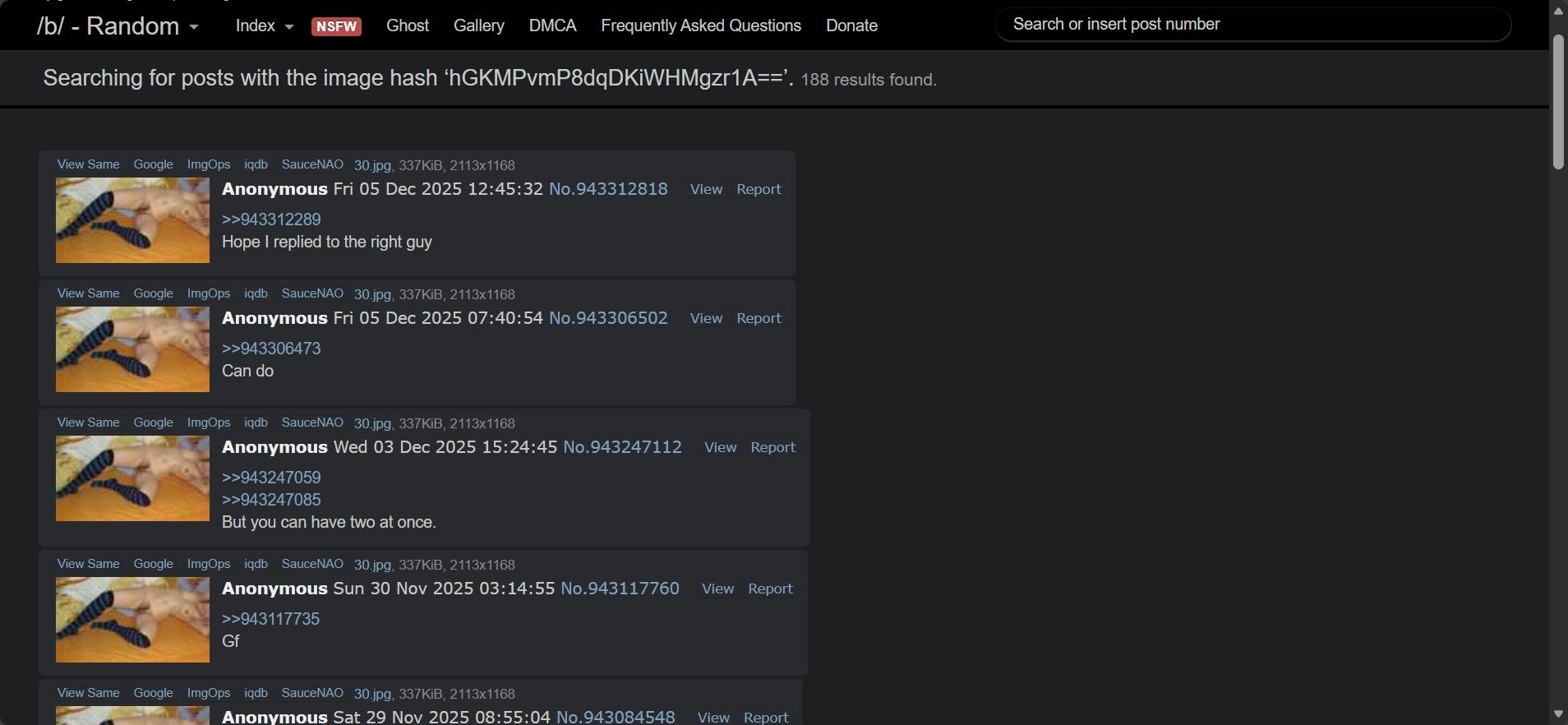Open iqdb for post No.943312818
This screenshot has width=1568, height=725.
tap(256, 164)
